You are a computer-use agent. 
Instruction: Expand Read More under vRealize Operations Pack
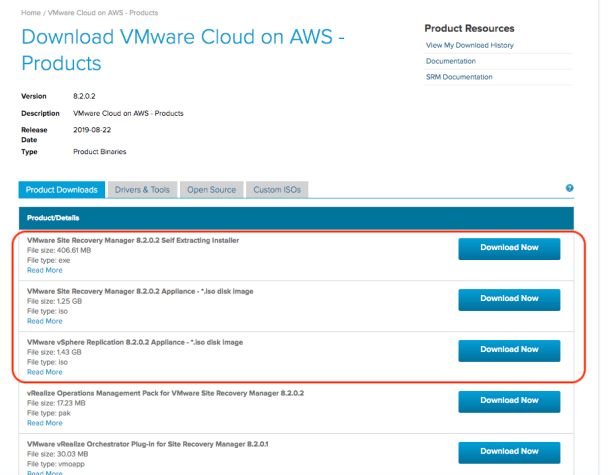pos(44,423)
